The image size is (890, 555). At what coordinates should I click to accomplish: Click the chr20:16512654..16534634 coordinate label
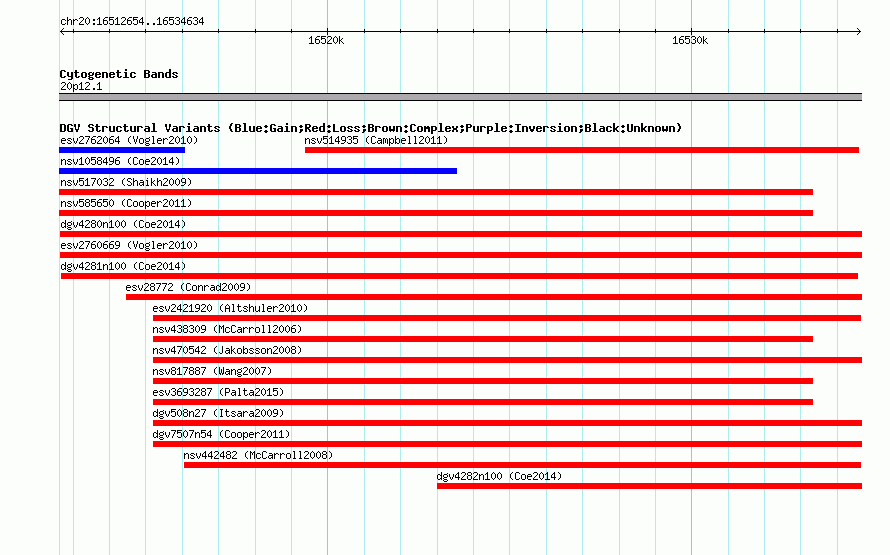(132, 22)
